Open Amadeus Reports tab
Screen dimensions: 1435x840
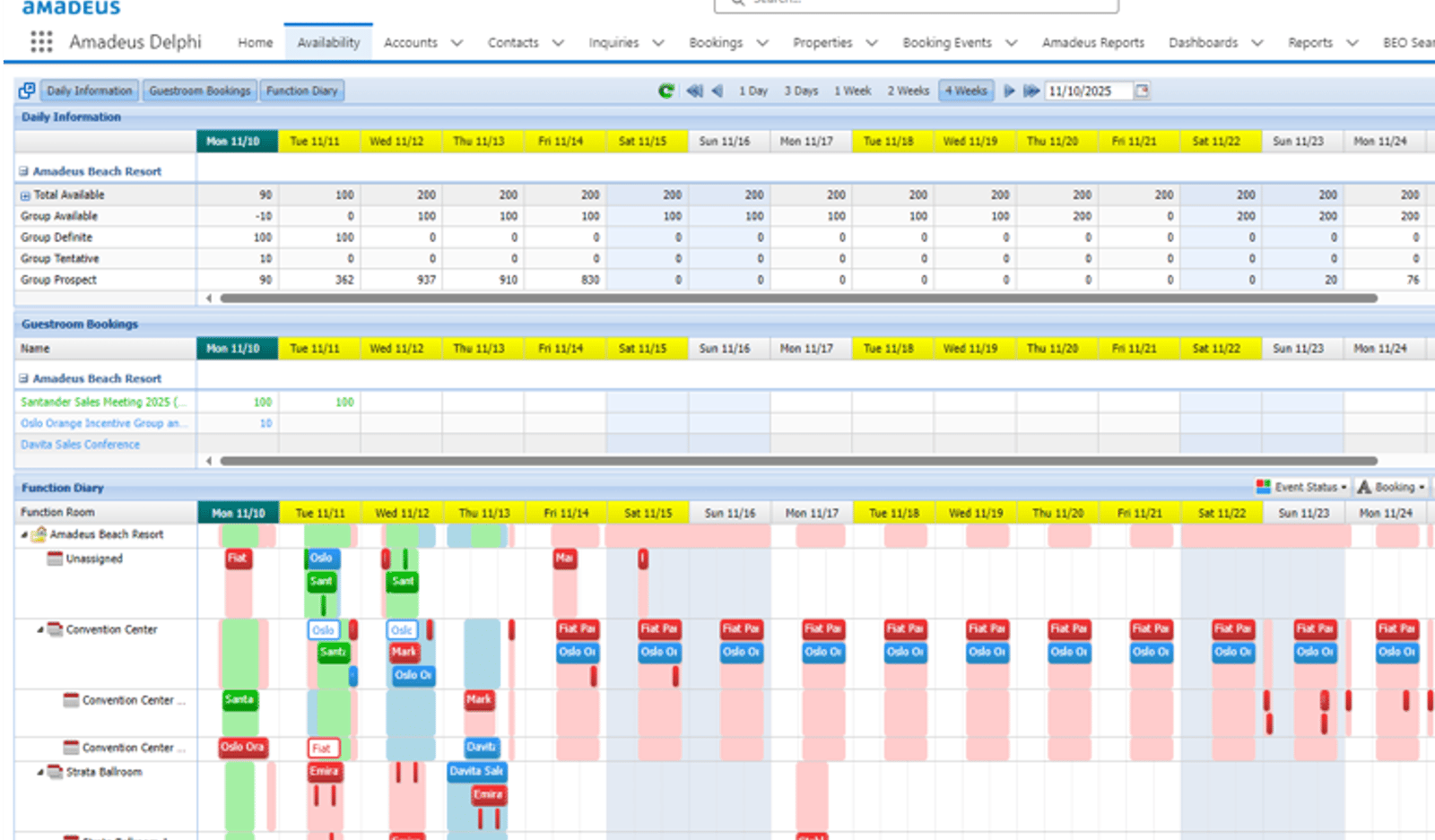click(x=1092, y=42)
